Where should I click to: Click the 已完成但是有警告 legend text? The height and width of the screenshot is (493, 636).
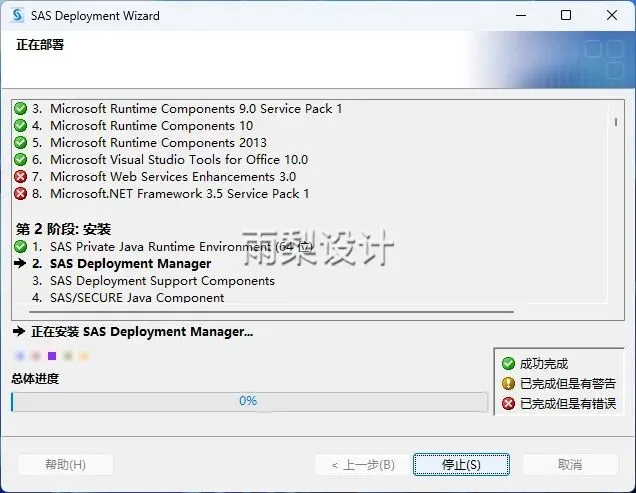pos(568,383)
